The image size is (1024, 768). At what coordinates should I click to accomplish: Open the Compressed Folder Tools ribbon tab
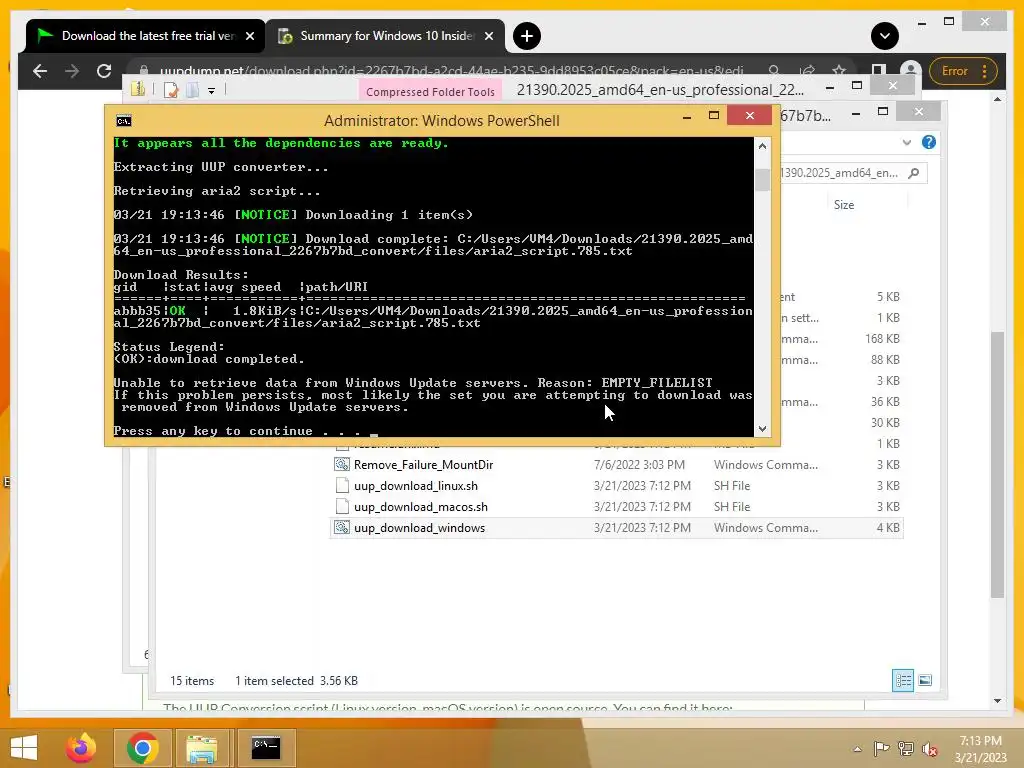pos(430,91)
